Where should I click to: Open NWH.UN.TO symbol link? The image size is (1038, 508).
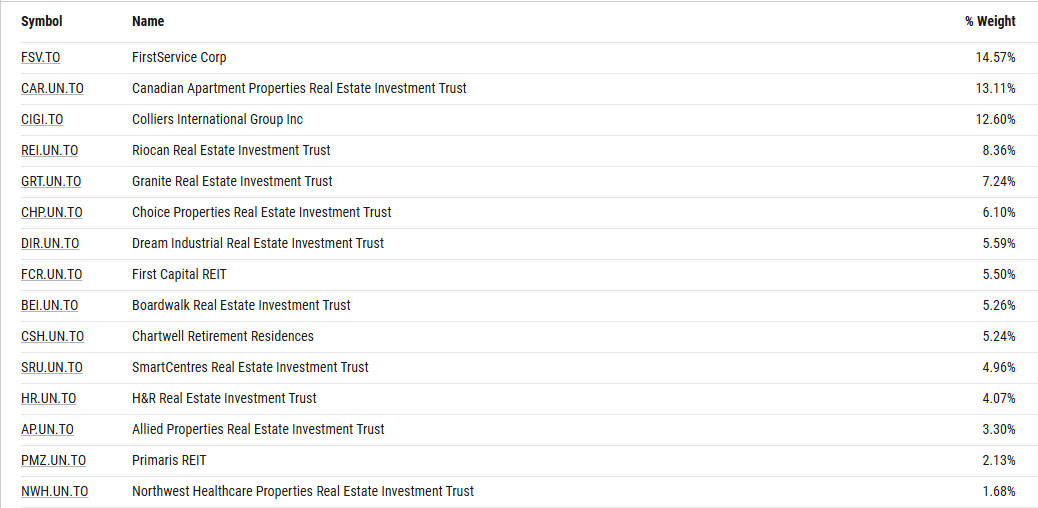coord(54,492)
